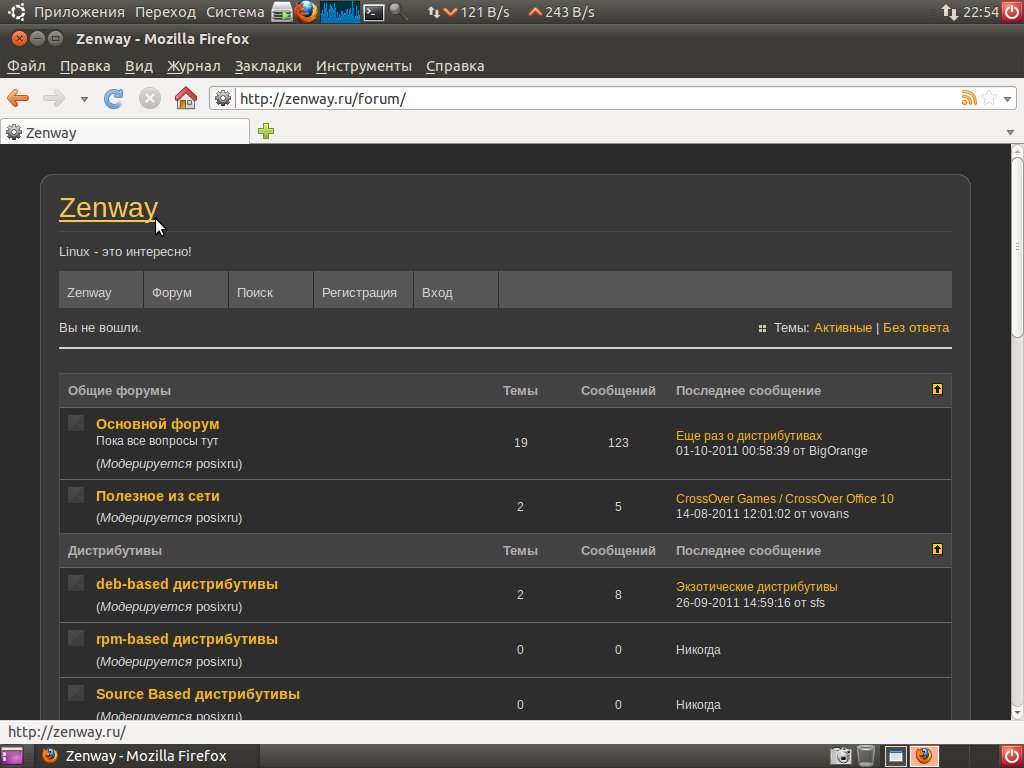Image resolution: width=1024 pixels, height=768 pixels.
Task: Open the Регистрация page
Action: (359, 293)
